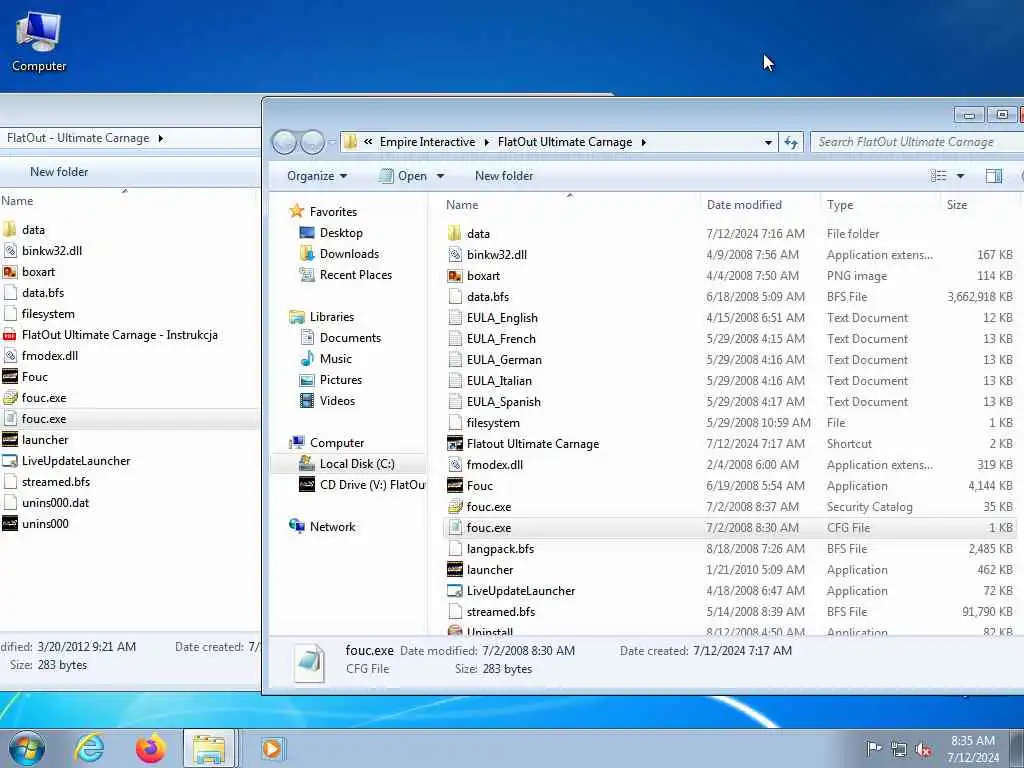Select fouc.exe Security Catalog icon in front window

click(x=455, y=507)
